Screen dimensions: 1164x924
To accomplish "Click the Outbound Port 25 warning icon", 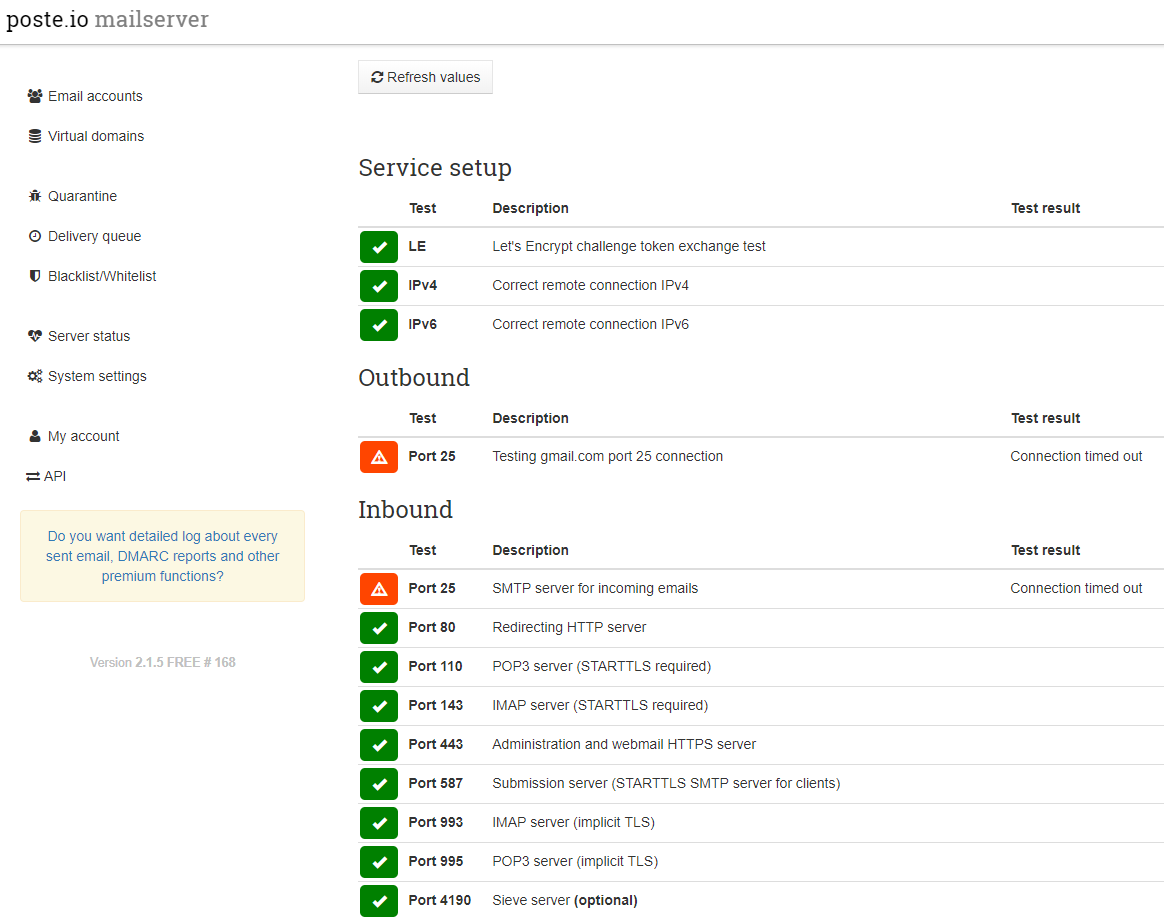I will 379,457.
